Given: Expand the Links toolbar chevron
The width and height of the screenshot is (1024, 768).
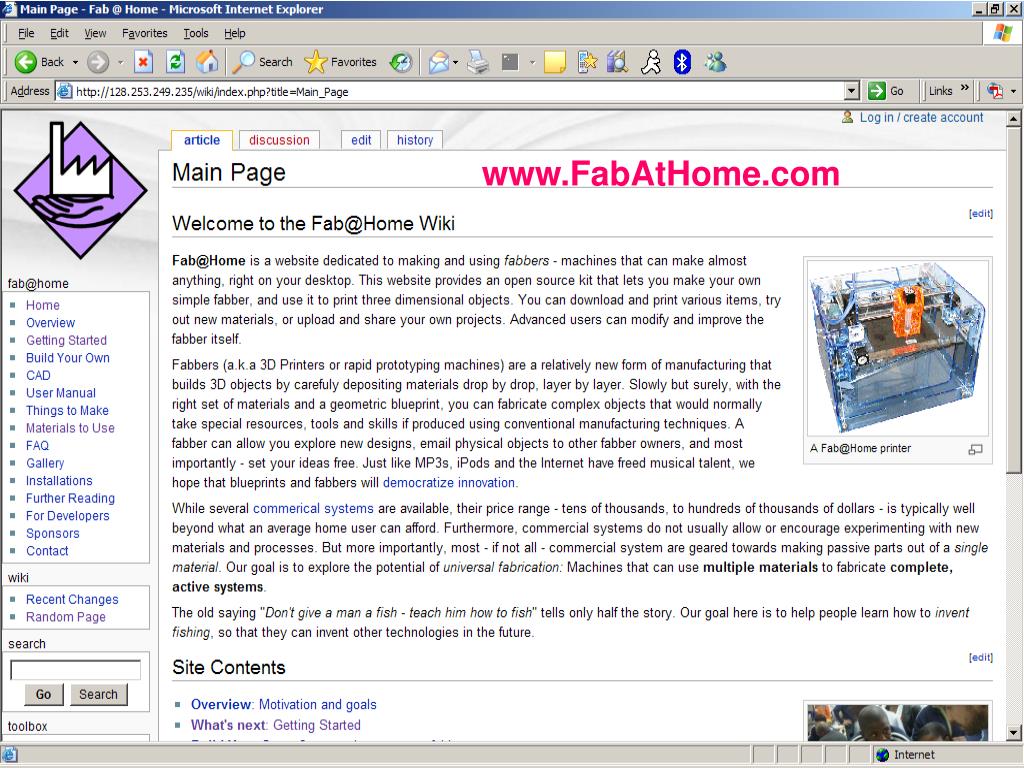Looking at the screenshot, I should click(x=965, y=88).
